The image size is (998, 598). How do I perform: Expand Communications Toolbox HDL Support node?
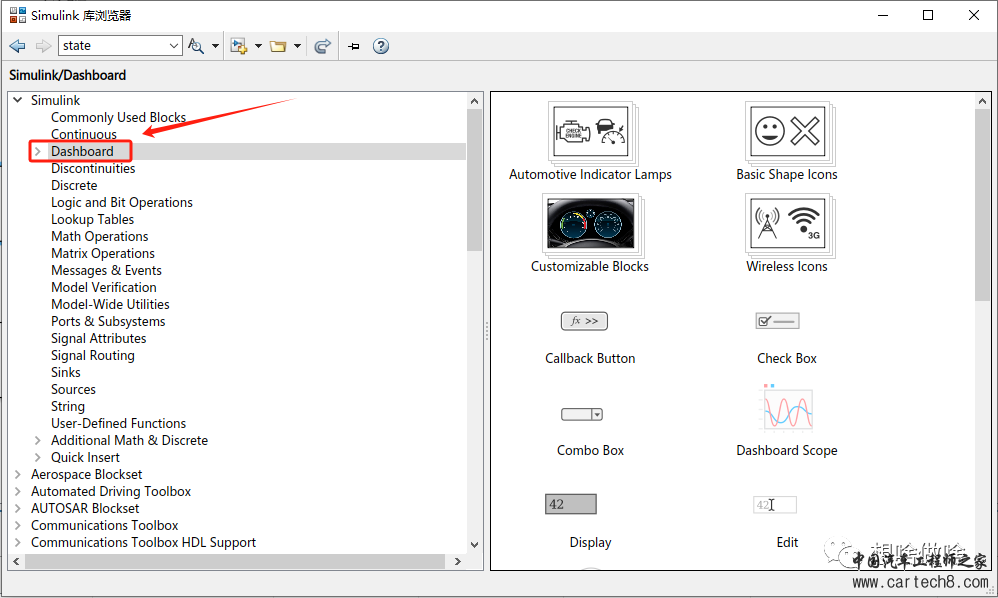point(18,543)
